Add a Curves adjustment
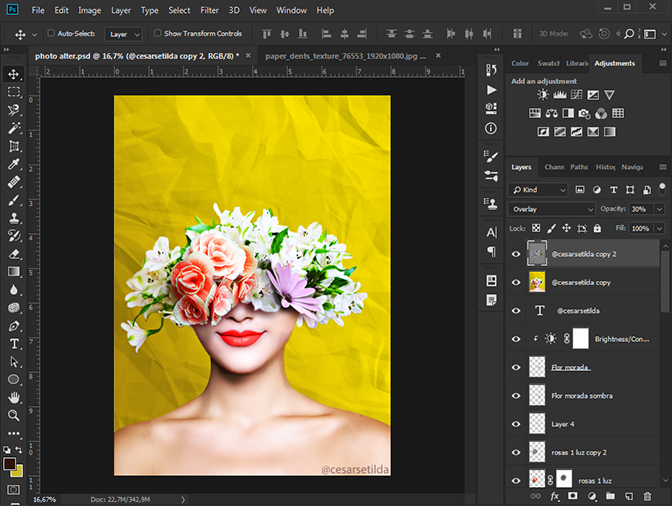Screen dimensions: 672x506 576,95
